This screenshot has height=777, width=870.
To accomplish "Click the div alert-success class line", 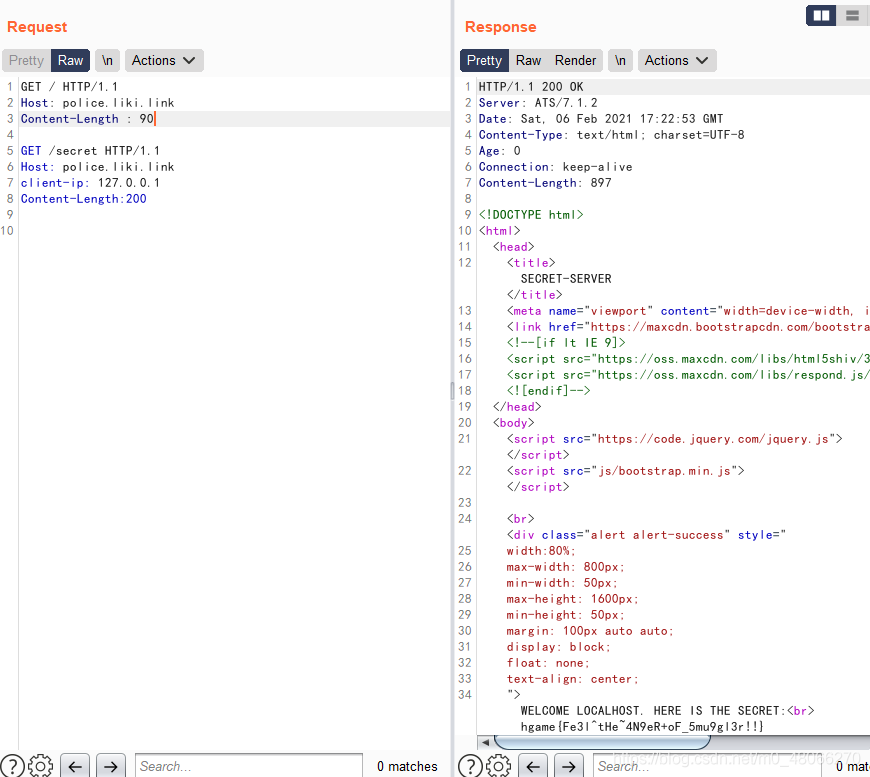I will 646,535.
